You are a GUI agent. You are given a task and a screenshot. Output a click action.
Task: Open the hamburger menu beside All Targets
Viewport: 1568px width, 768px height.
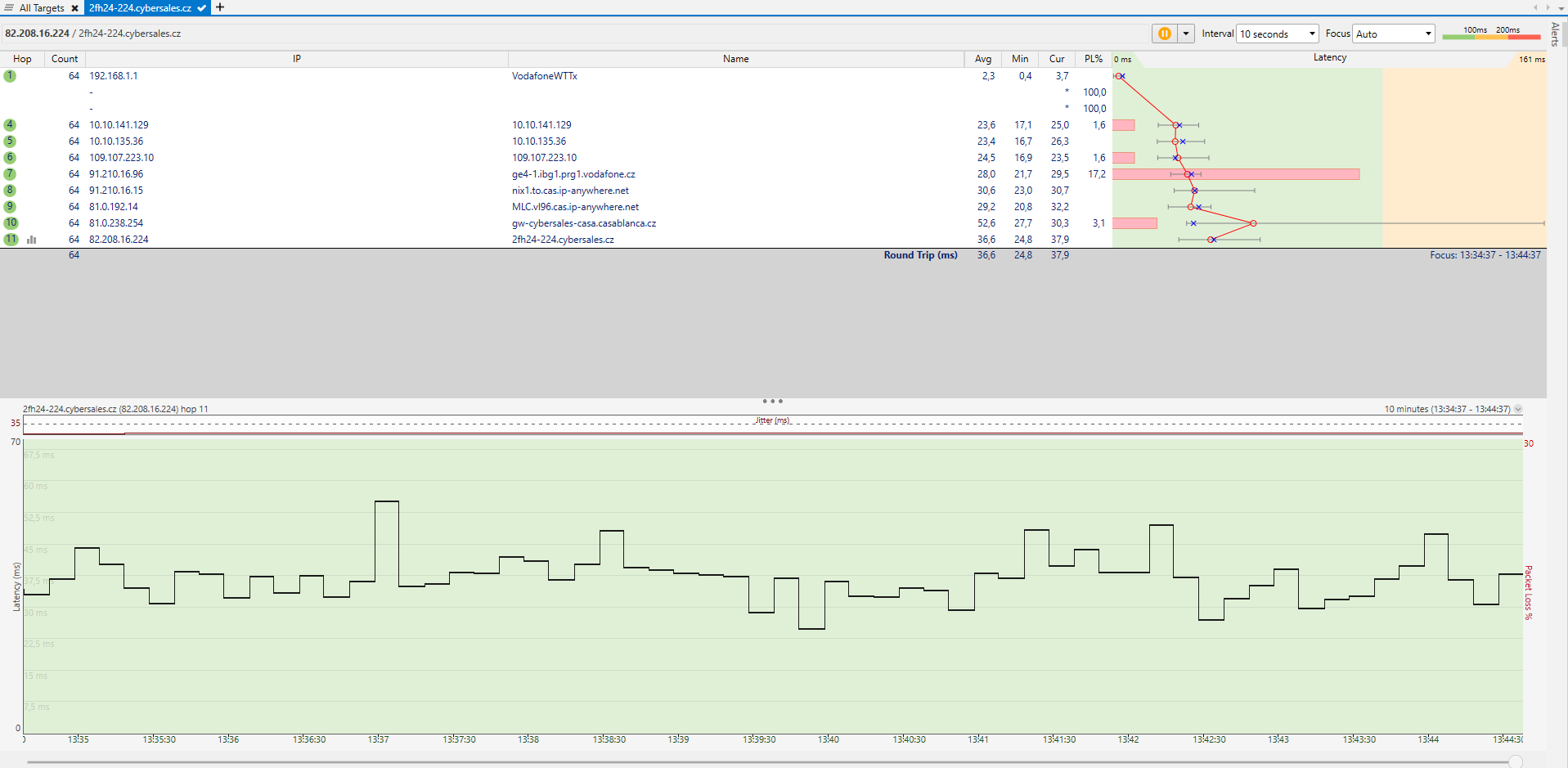coord(9,8)
